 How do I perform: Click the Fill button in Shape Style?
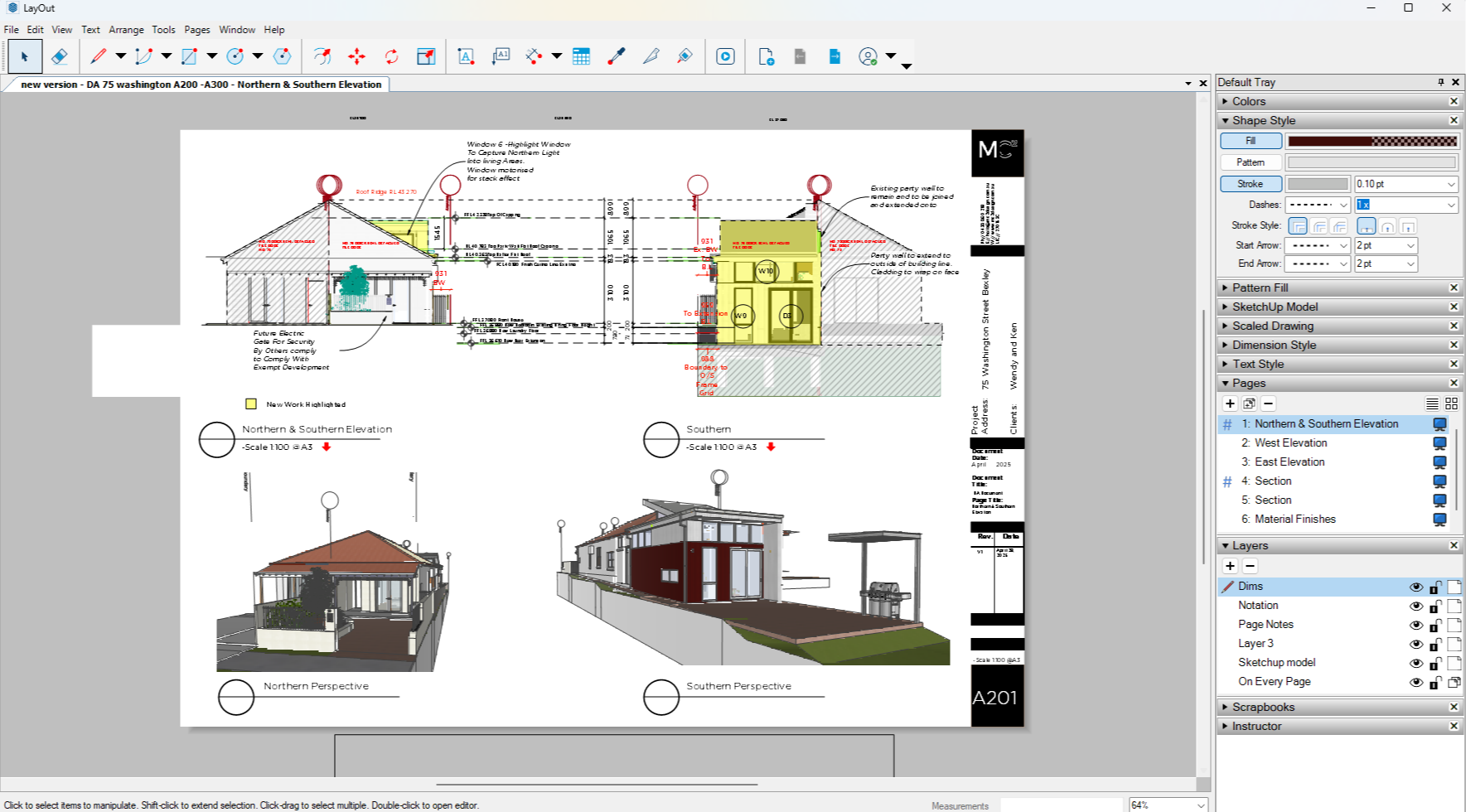pyautogui.click(x=1251, y=141)
